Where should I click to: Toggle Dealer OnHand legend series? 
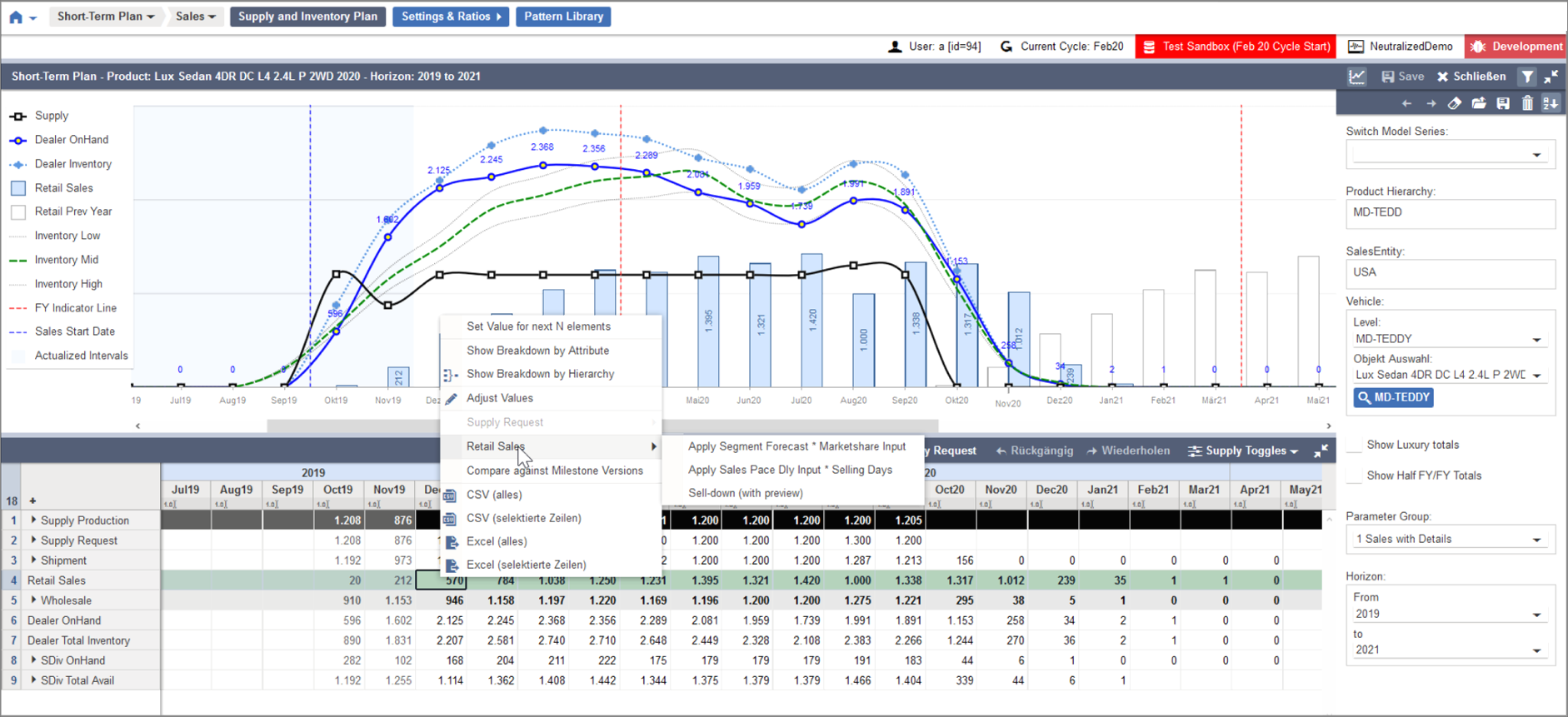click(59, 140)
